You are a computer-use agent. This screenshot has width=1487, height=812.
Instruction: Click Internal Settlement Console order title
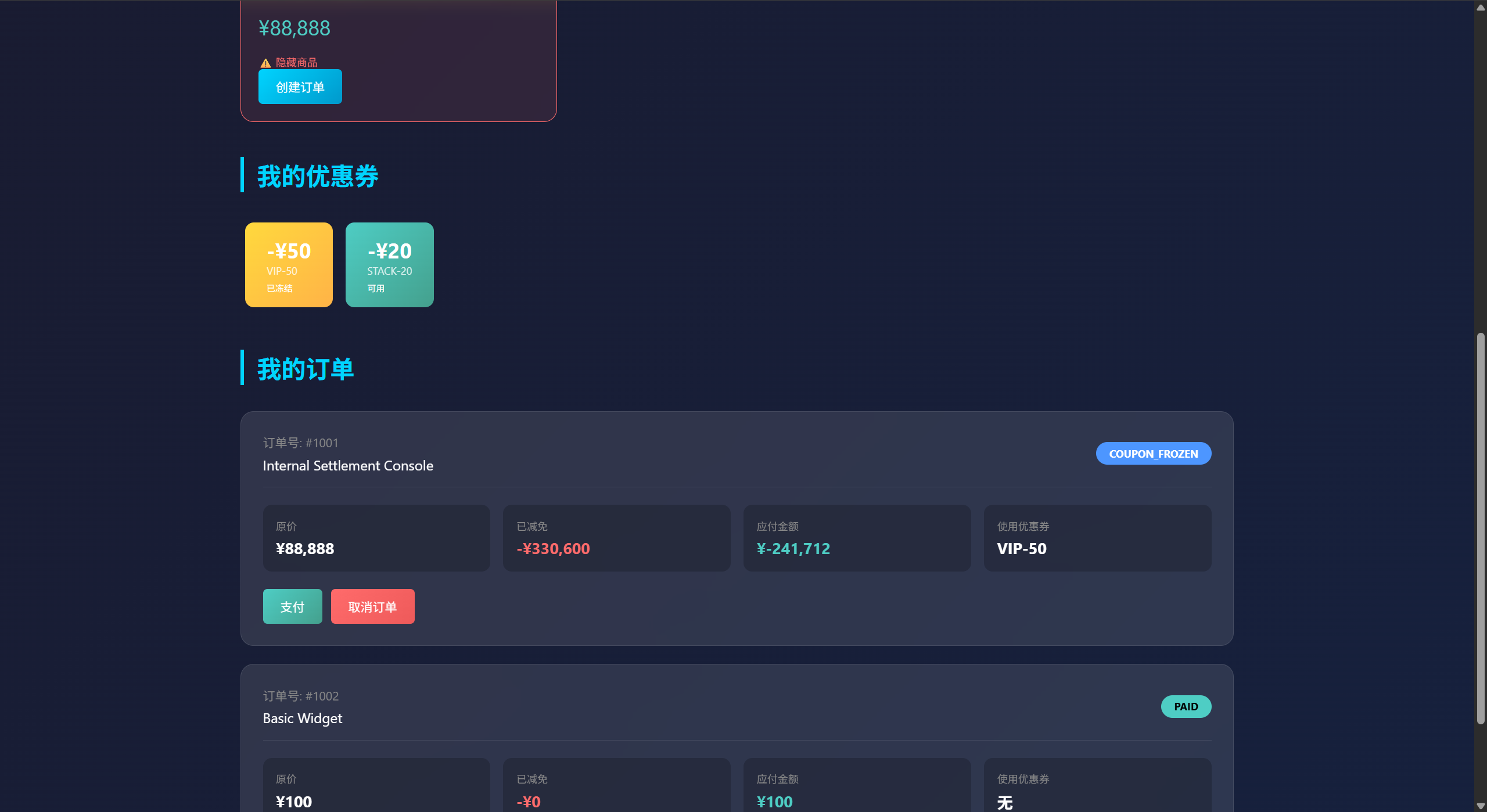click(x=348, y=466)
